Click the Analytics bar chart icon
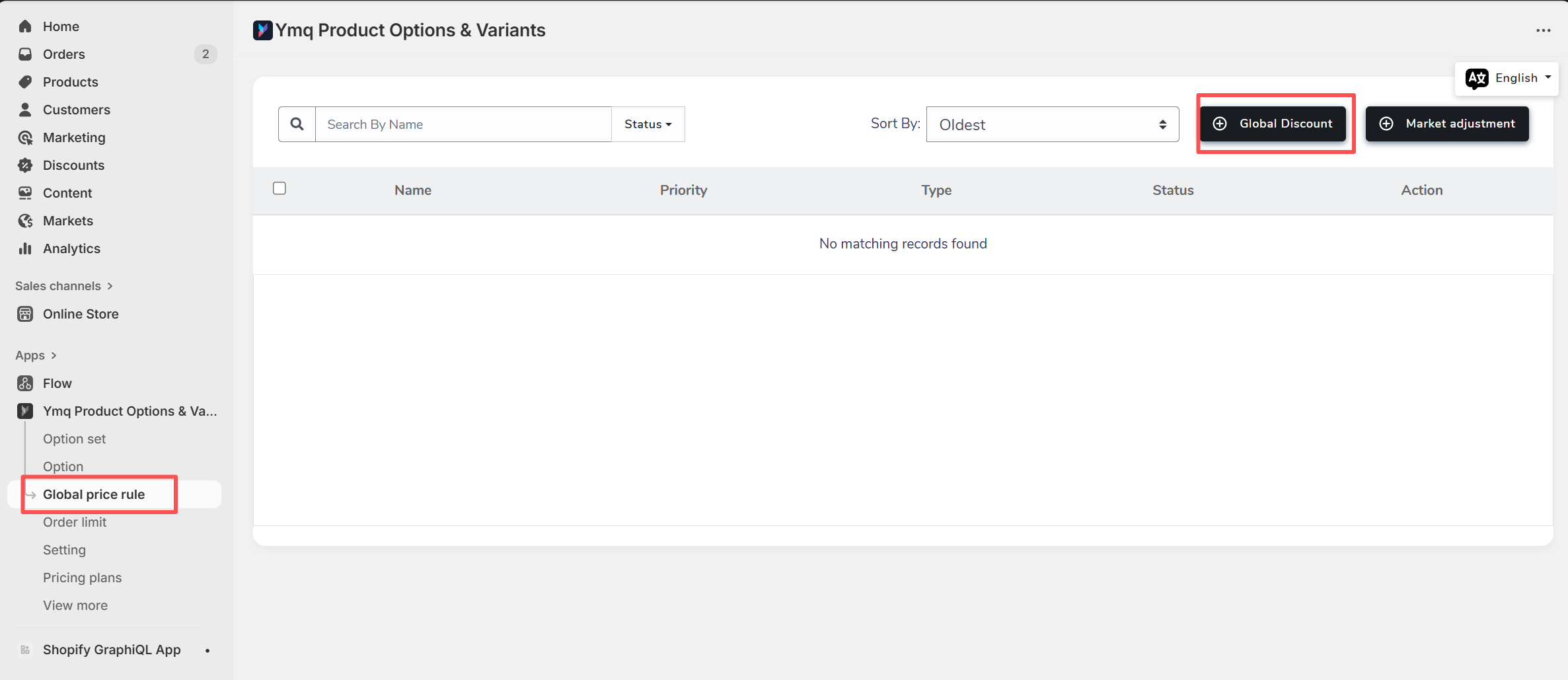 [x=25, y=248]
